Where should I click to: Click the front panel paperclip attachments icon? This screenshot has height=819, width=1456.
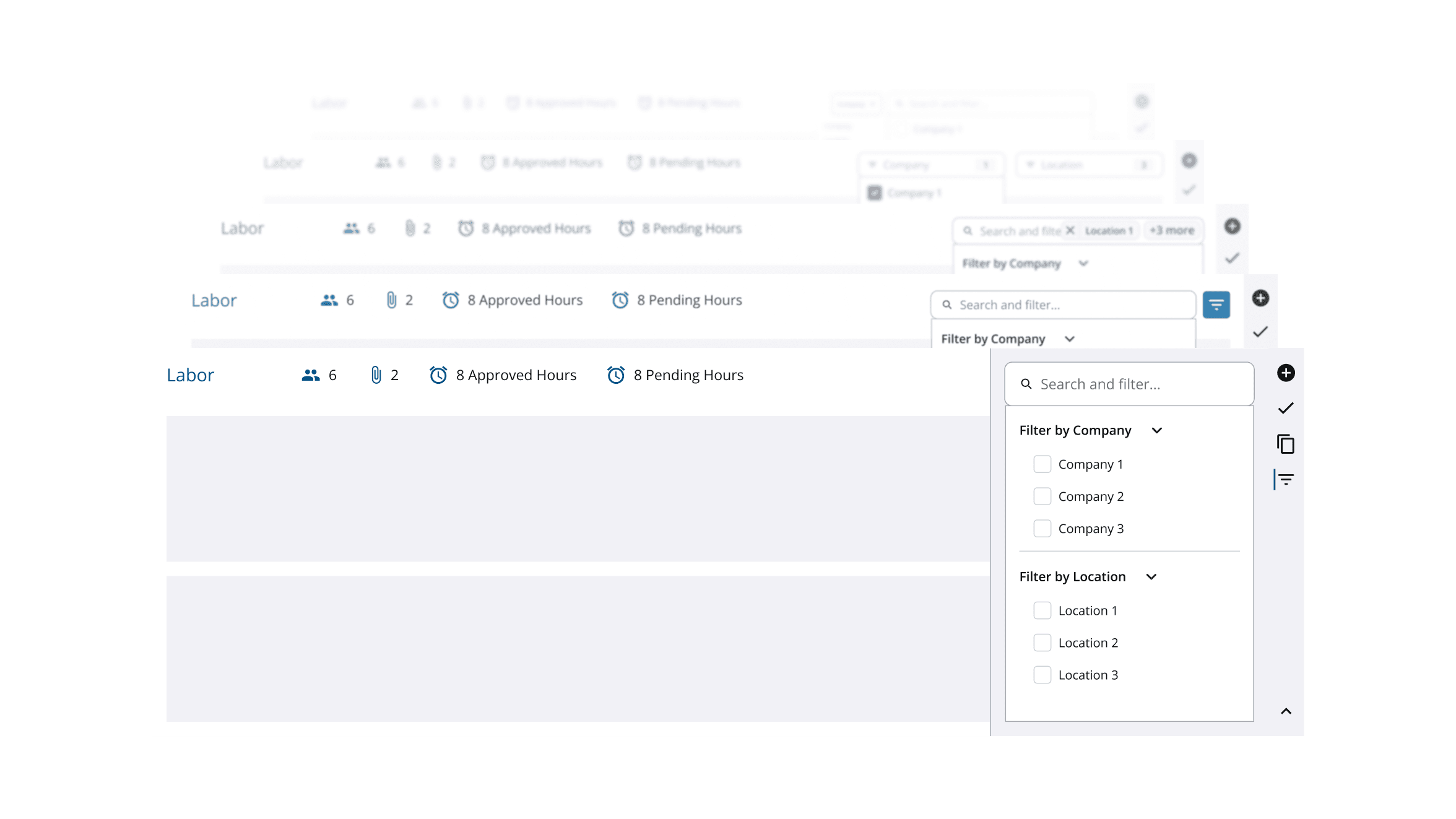pos(376,375)
